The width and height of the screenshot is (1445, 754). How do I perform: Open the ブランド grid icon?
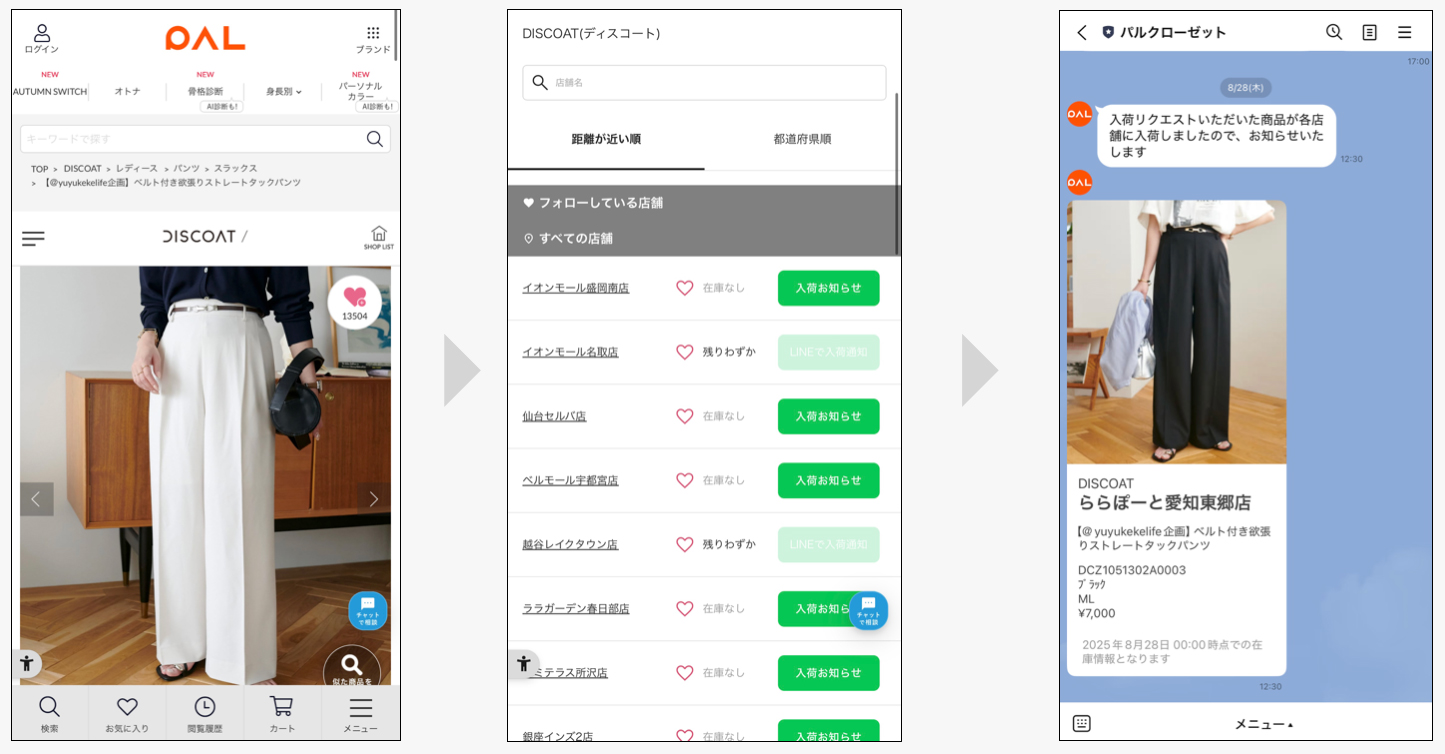373,38
